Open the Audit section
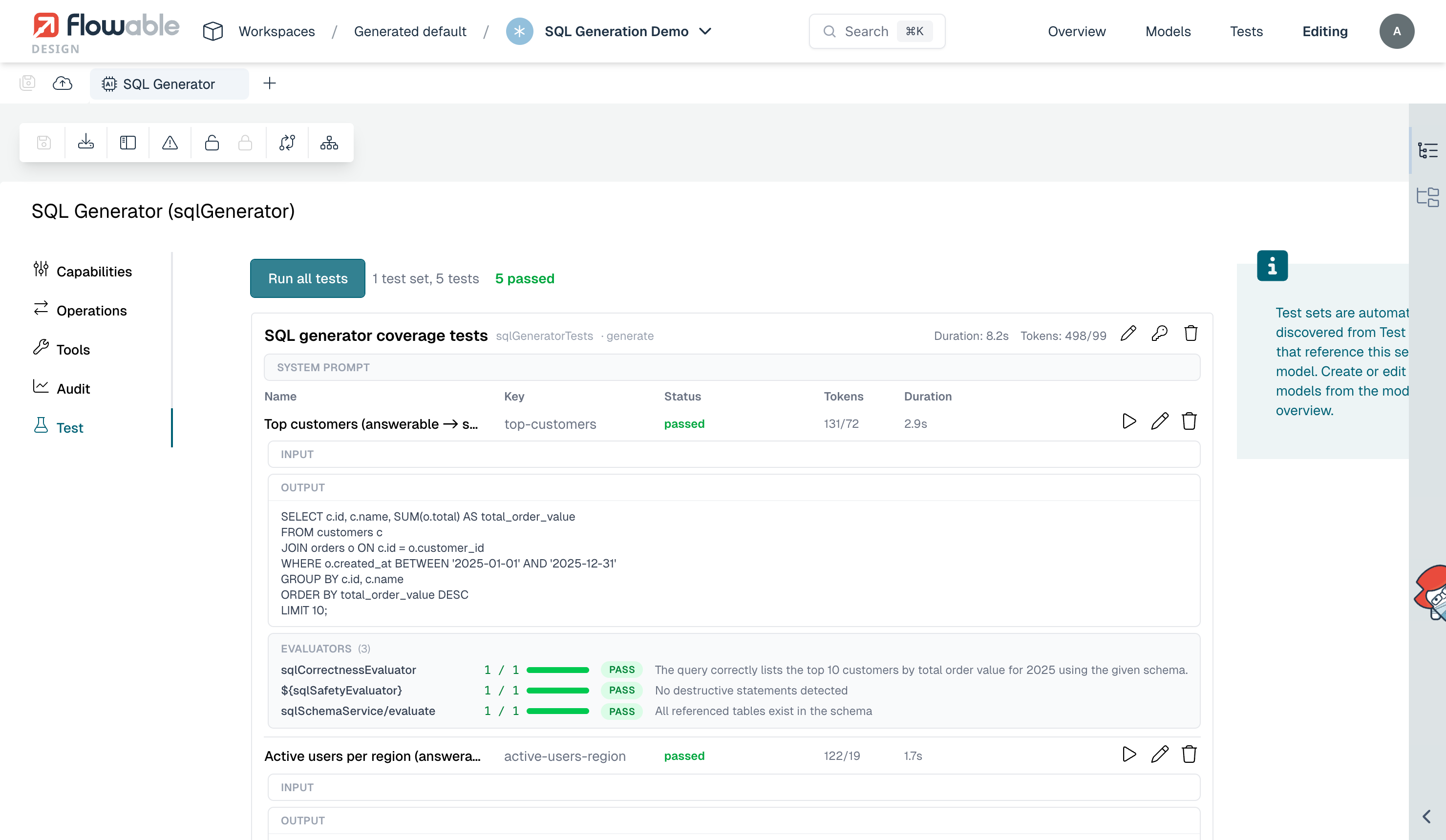Screen dimensions: 1446x840 62,388
